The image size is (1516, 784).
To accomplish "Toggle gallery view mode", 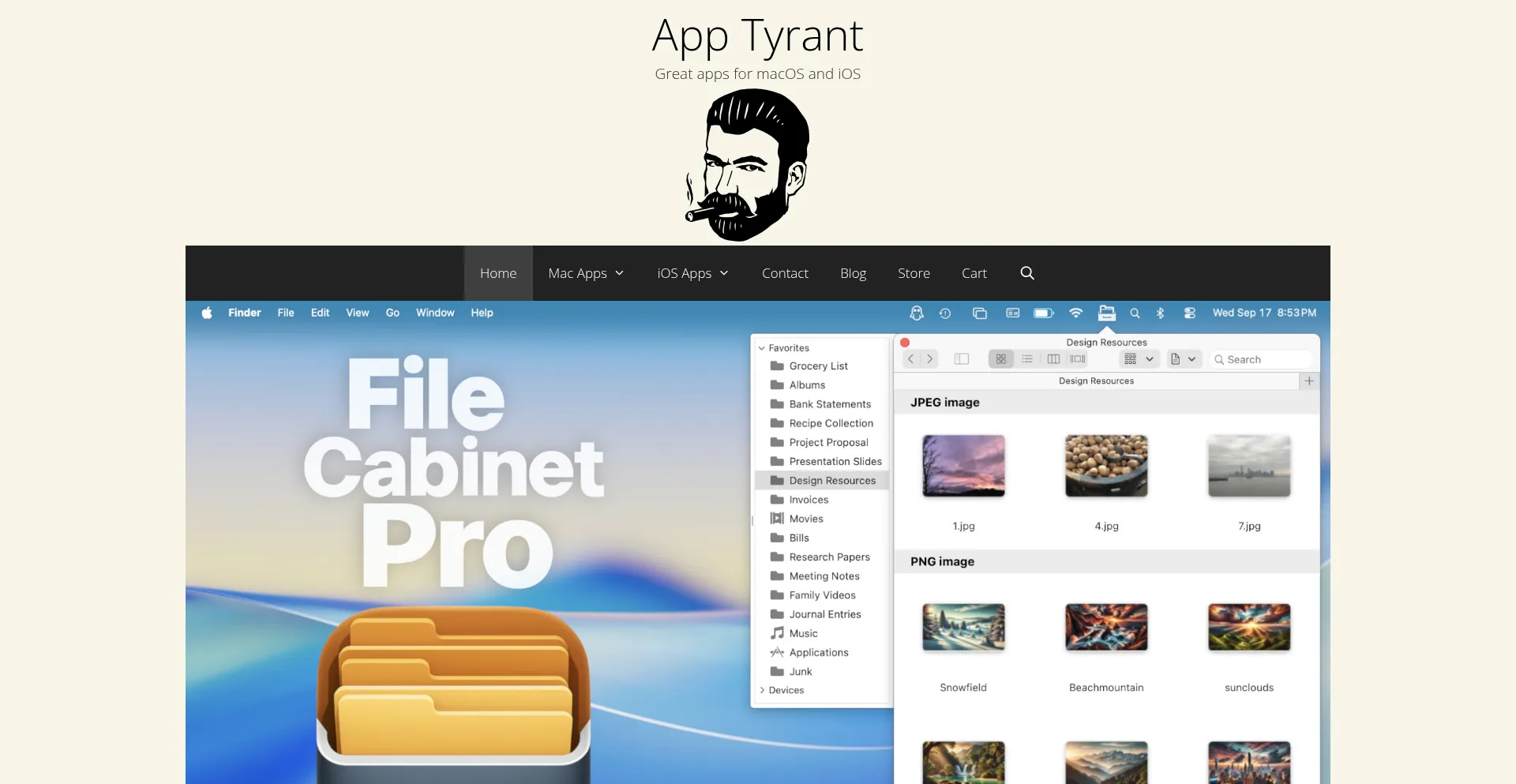I will pyautogui.click(x=1079, y=358).
